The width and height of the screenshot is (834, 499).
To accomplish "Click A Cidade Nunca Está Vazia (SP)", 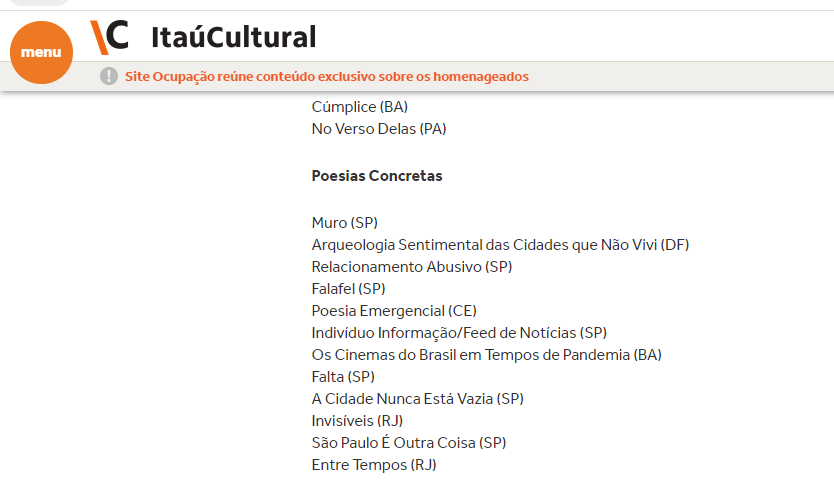I will 417,399.
